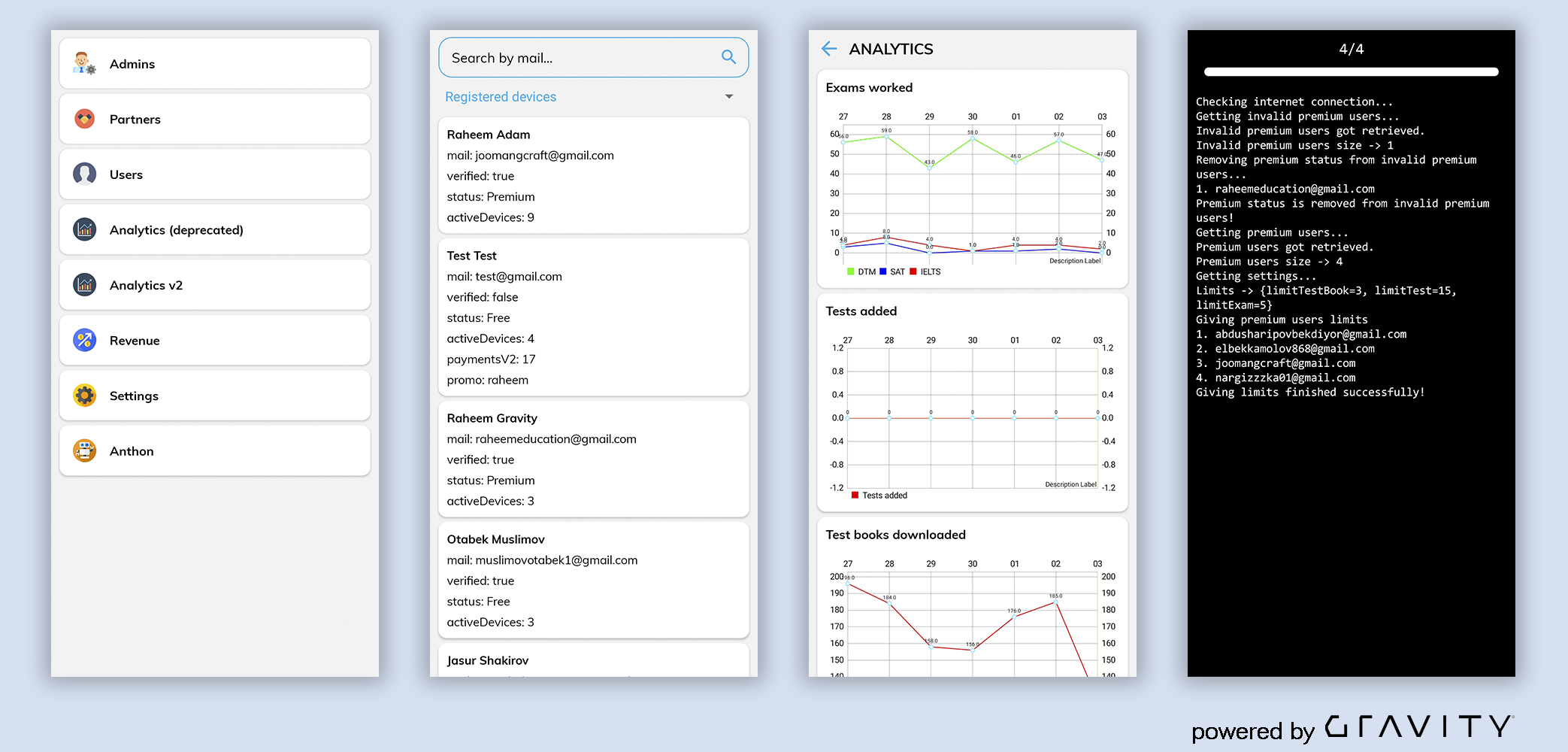The image size is (1568, 752).
Task: Click the Users avatar icon
Action: (x=85, y=174)
